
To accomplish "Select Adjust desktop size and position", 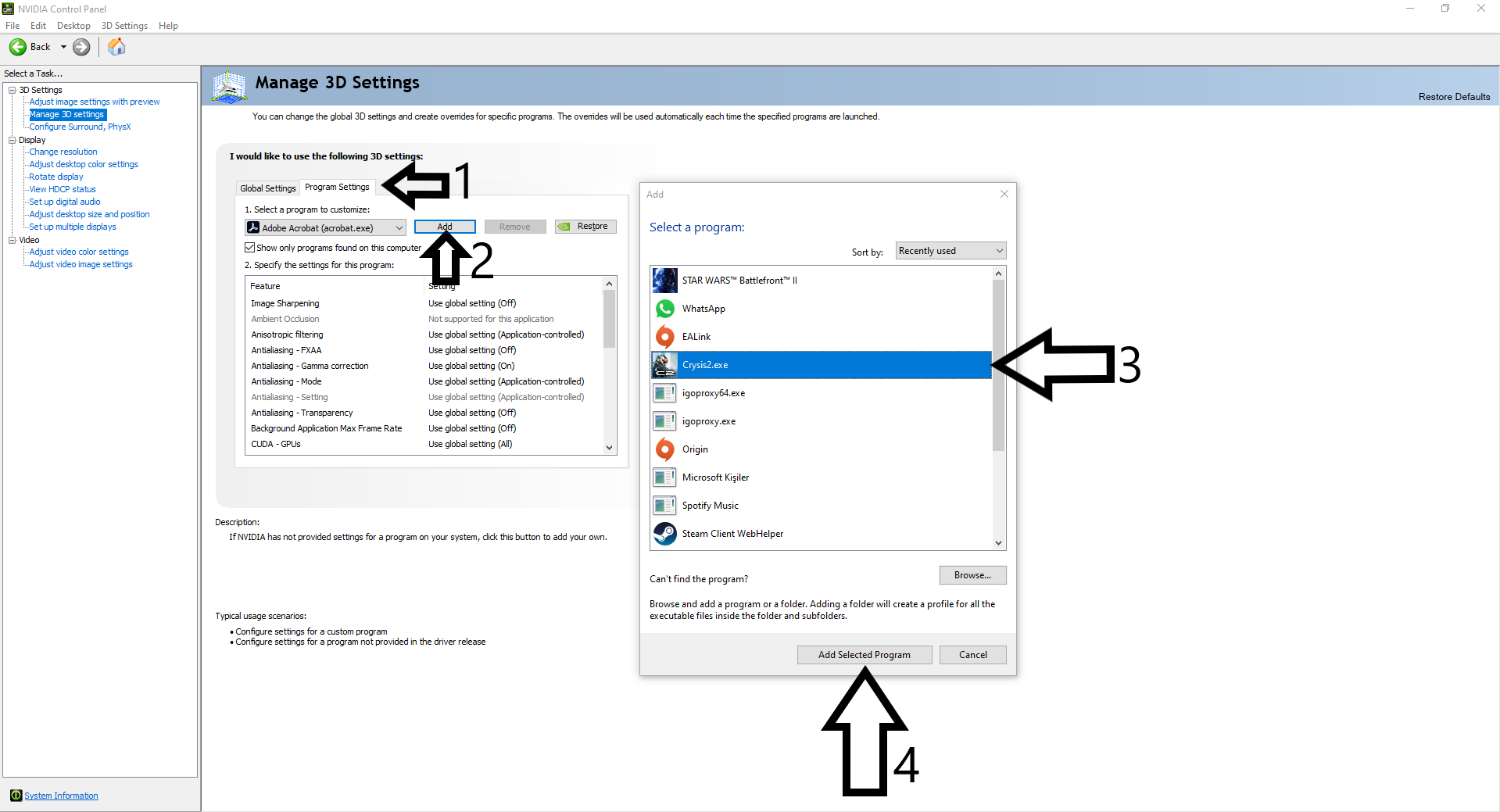I will (89, 214).
